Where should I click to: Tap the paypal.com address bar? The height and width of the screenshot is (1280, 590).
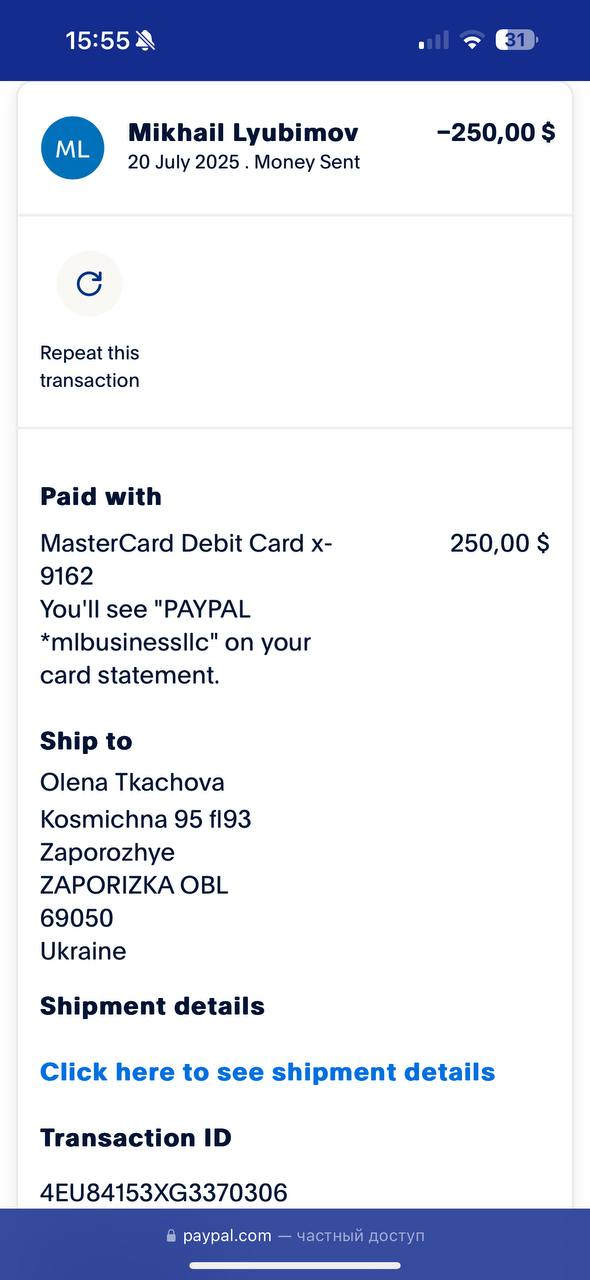point(295,1236)
